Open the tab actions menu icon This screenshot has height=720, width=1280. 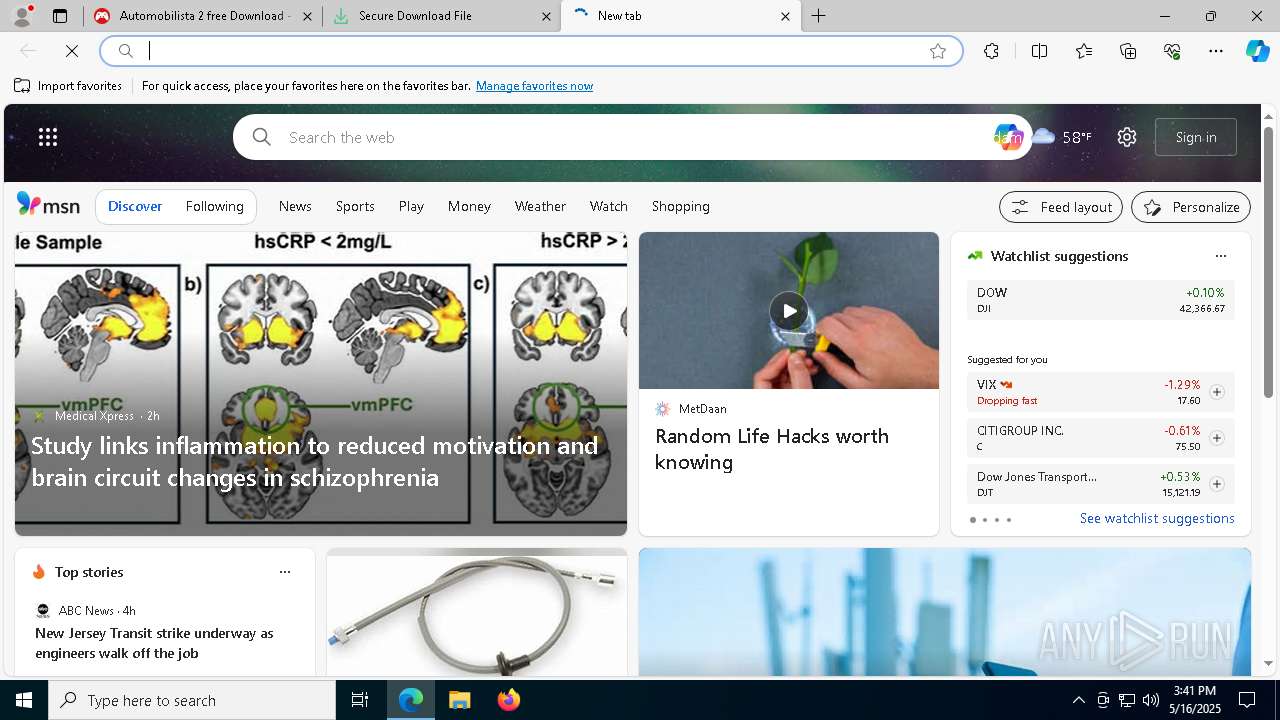coord(60,16)
